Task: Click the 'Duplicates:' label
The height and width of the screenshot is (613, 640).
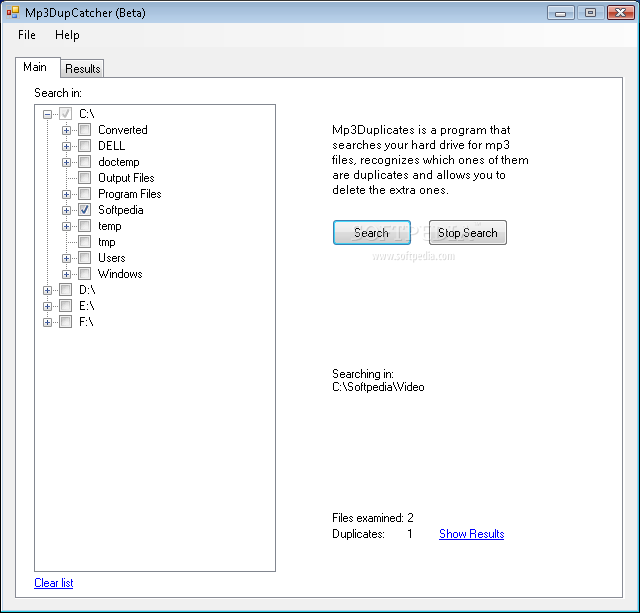Action: pyautogui.click(x=358, y=534)
